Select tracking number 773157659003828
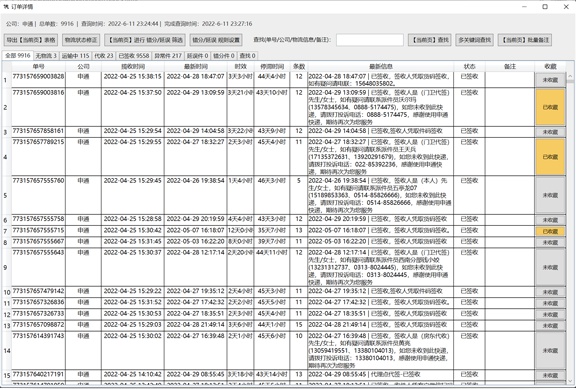 [38, 76]
